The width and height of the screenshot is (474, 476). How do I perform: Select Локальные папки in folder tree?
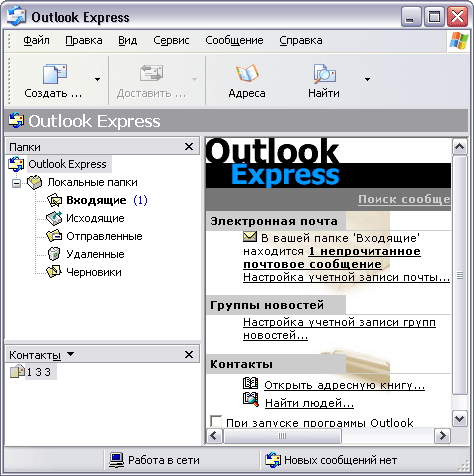[92, 182]
